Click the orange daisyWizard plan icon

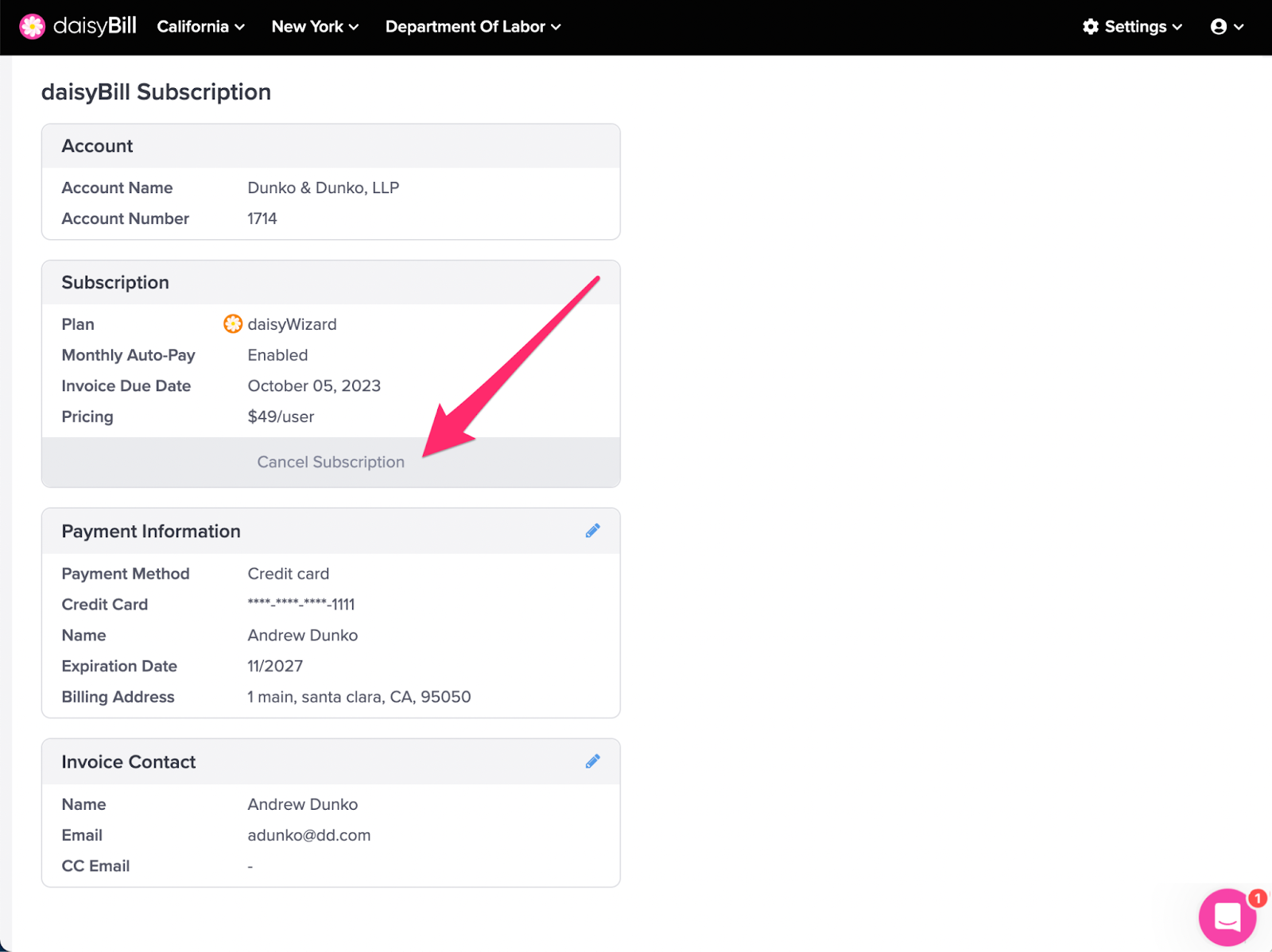[232, 323]
